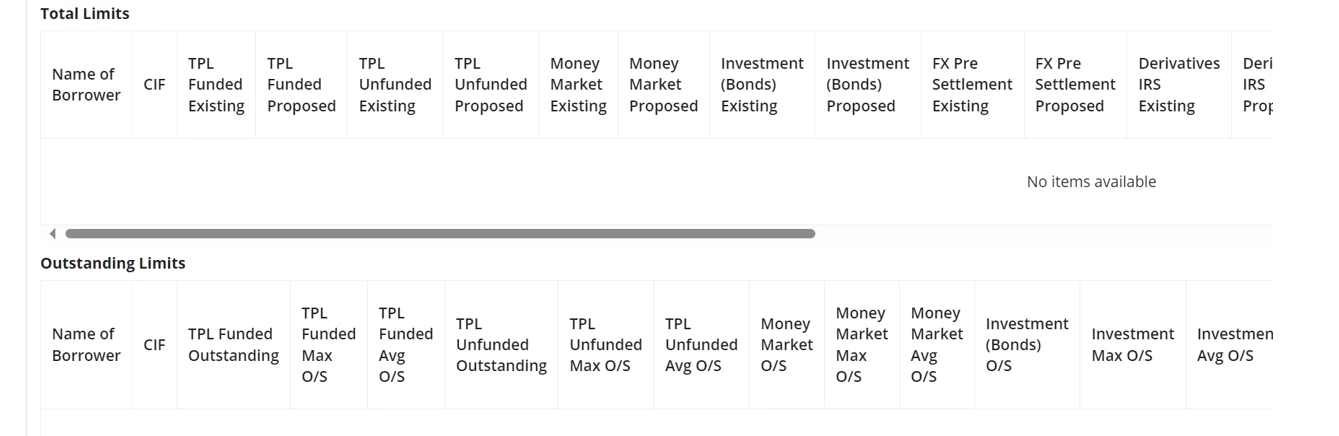Click the Total Limits horizontal scrollbar

click(x=440, y=234)
